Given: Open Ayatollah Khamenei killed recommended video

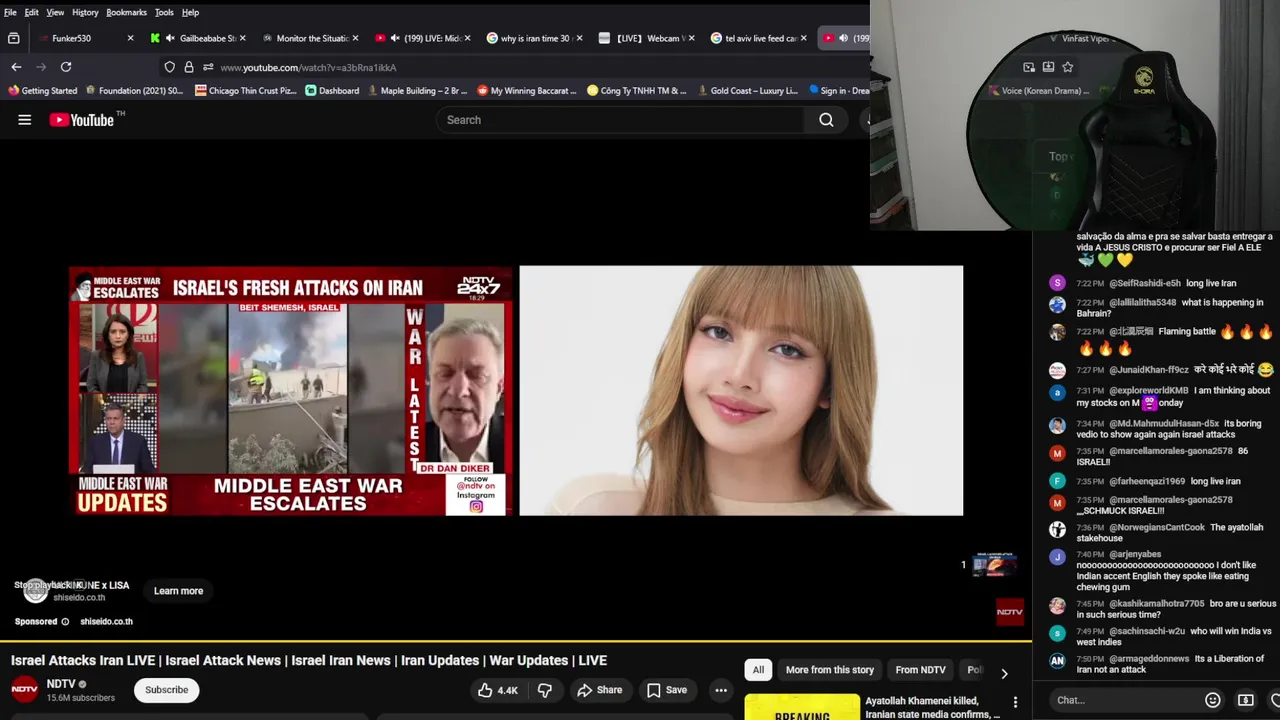Looking at the screenshot, I should 932,707.
